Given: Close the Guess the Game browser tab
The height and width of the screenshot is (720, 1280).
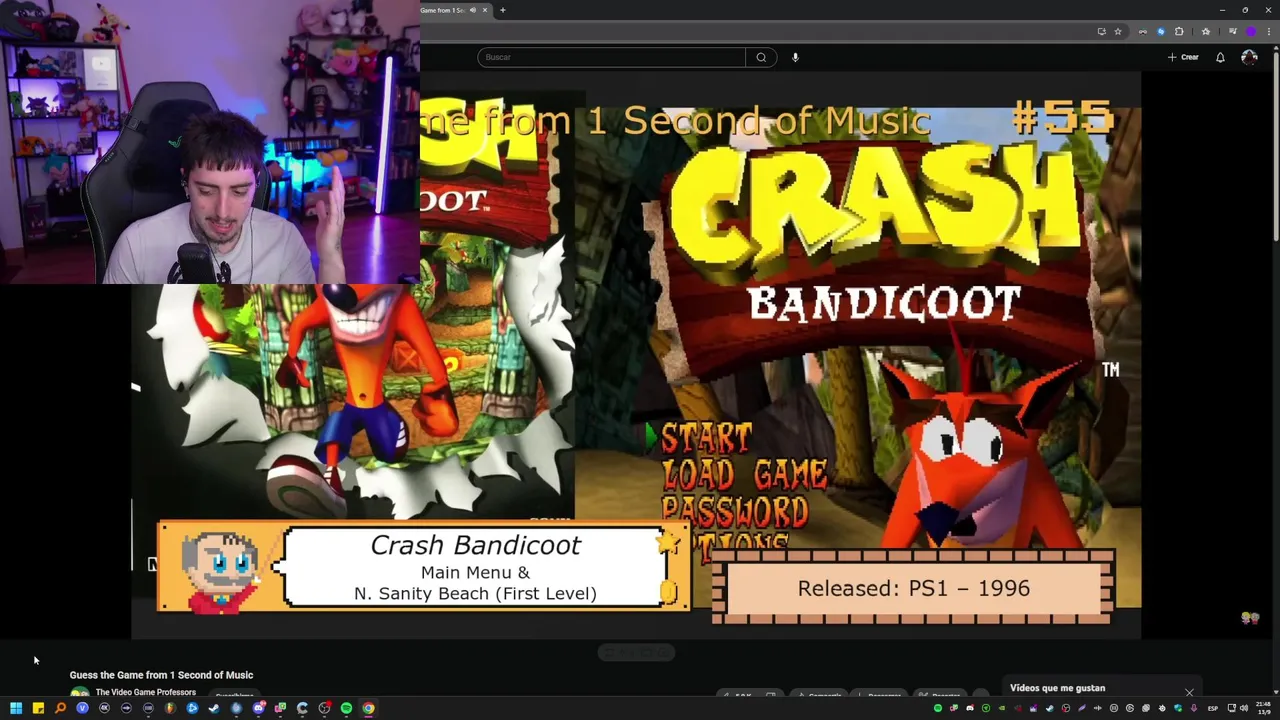Looking at the screenshot, I should tap(485, 10).
